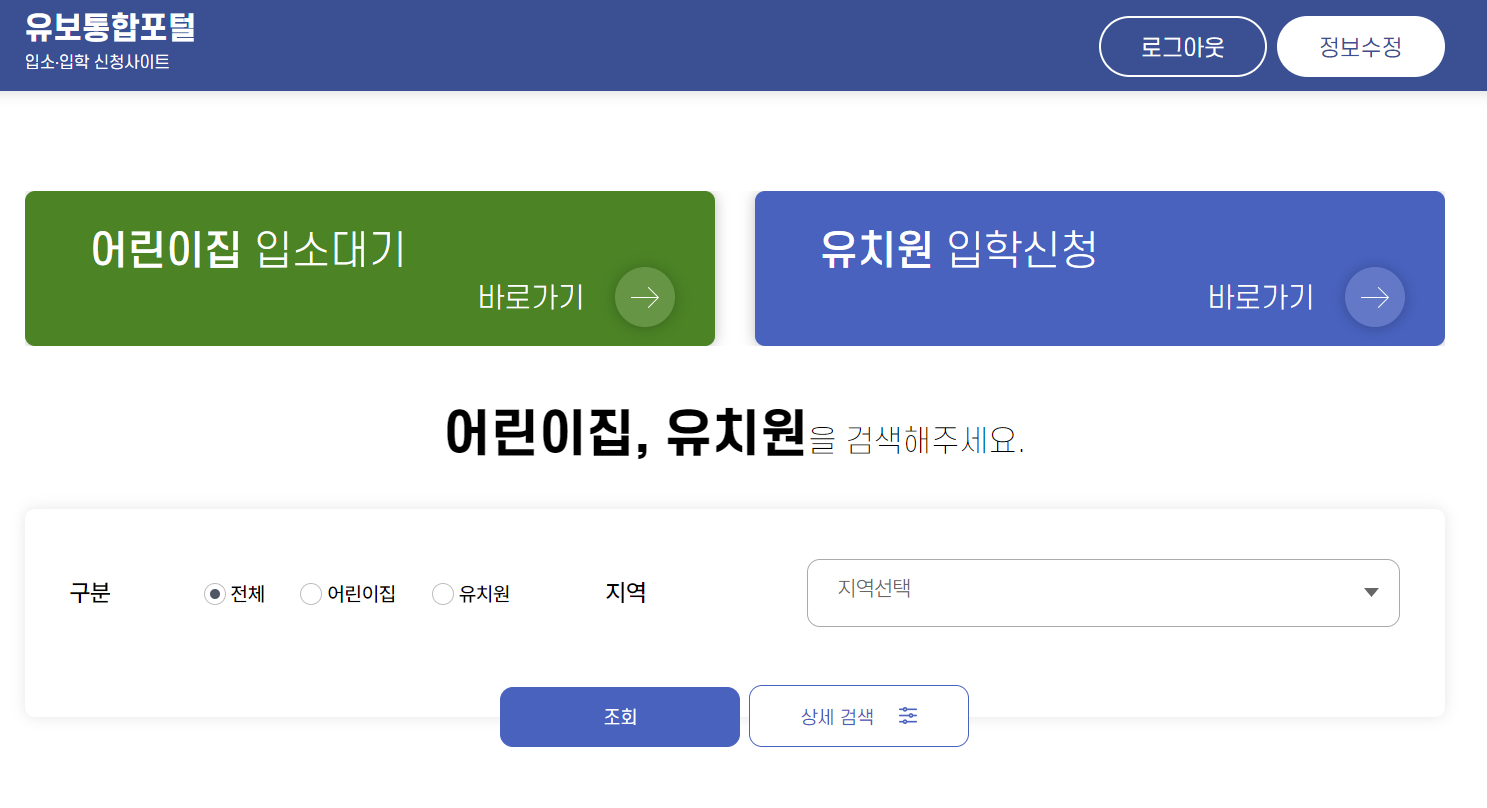Open the 지역선택 dropdown
The image size is (1487, 808).
[x=1103, y=593]
